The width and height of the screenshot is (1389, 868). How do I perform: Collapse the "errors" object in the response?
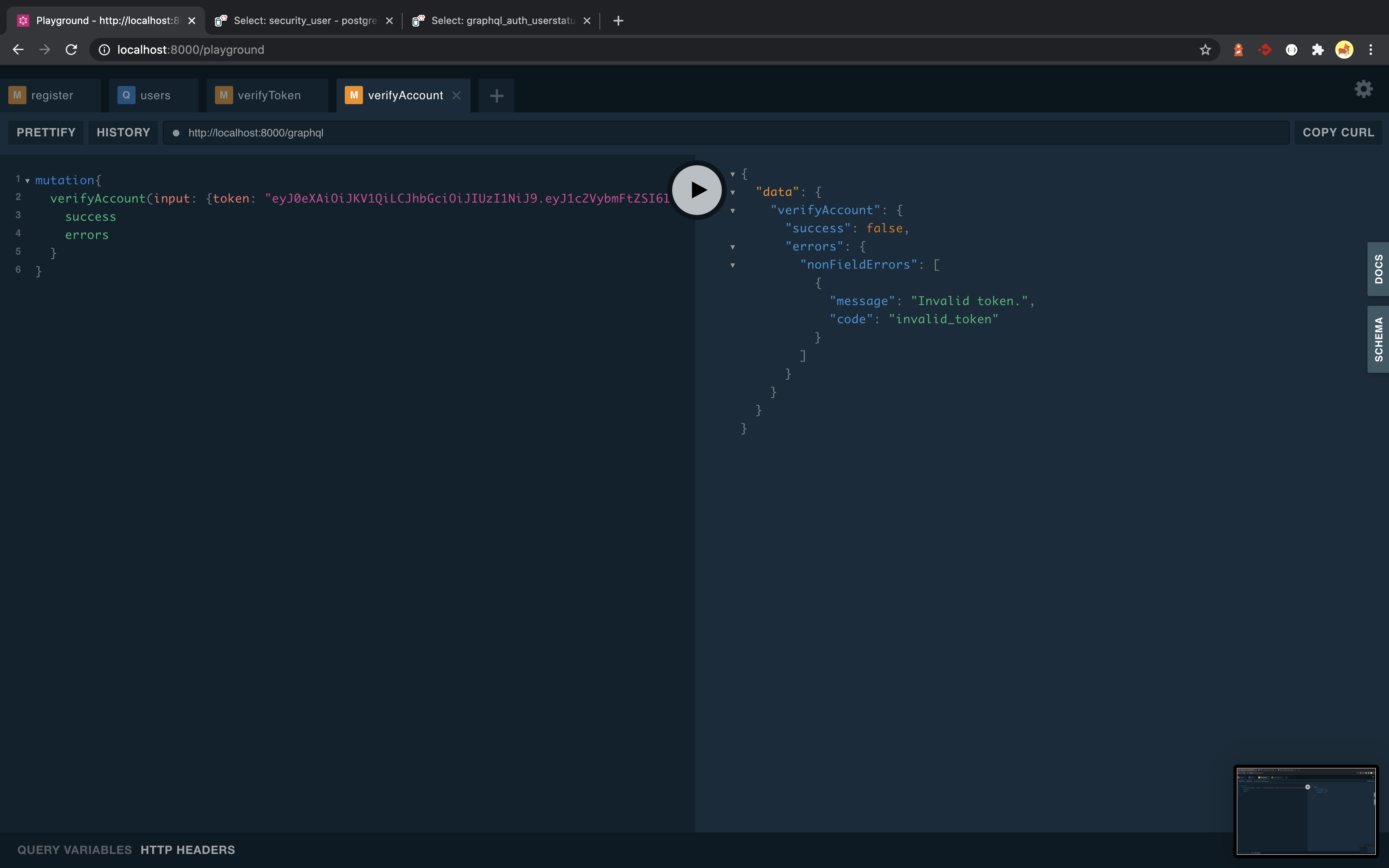[x=733, y=247]
